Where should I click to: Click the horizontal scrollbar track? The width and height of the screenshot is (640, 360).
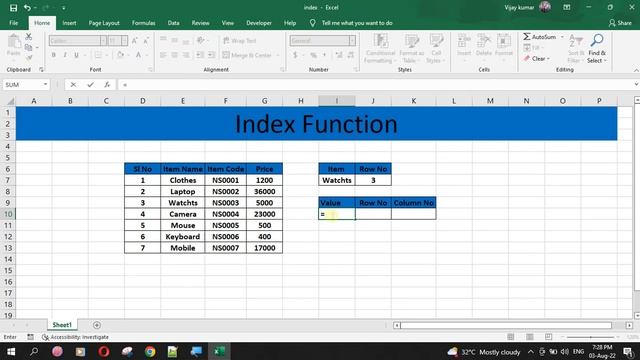506,325
